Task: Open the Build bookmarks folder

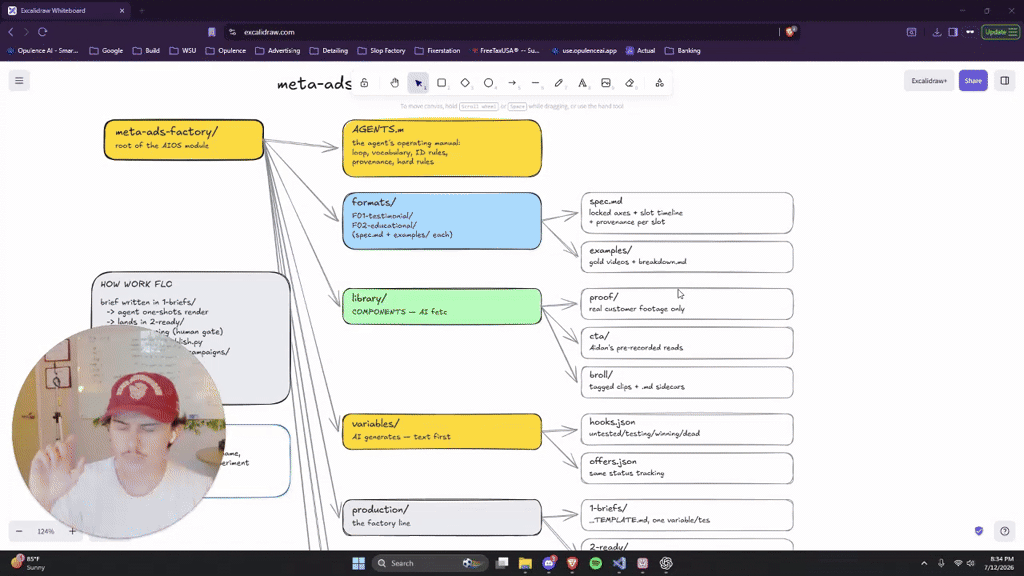Action: [x=146, y=50]
